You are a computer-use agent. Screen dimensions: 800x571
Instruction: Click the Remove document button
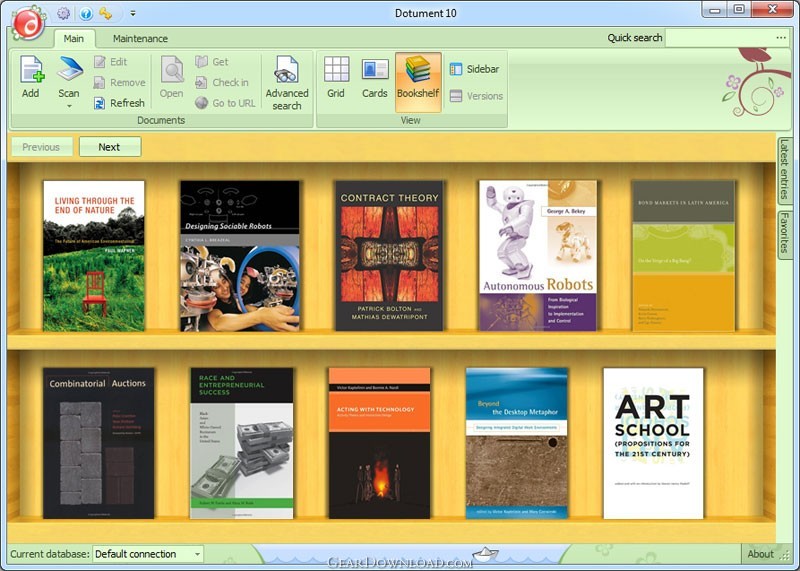coord(120,83)
